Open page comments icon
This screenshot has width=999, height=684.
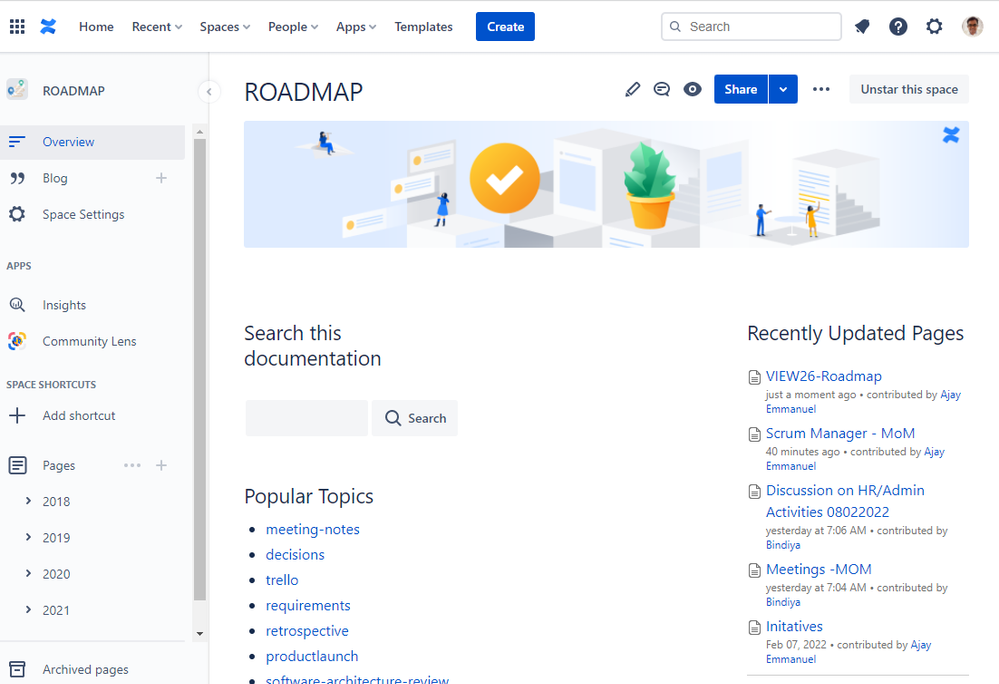coord(662,89)
